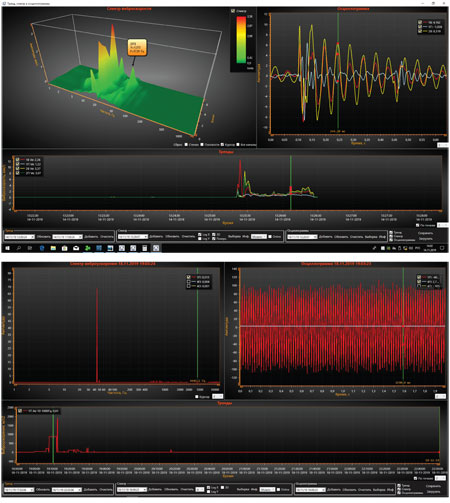Toggle second channel in lower oscillogram legend

click(419, 281)
